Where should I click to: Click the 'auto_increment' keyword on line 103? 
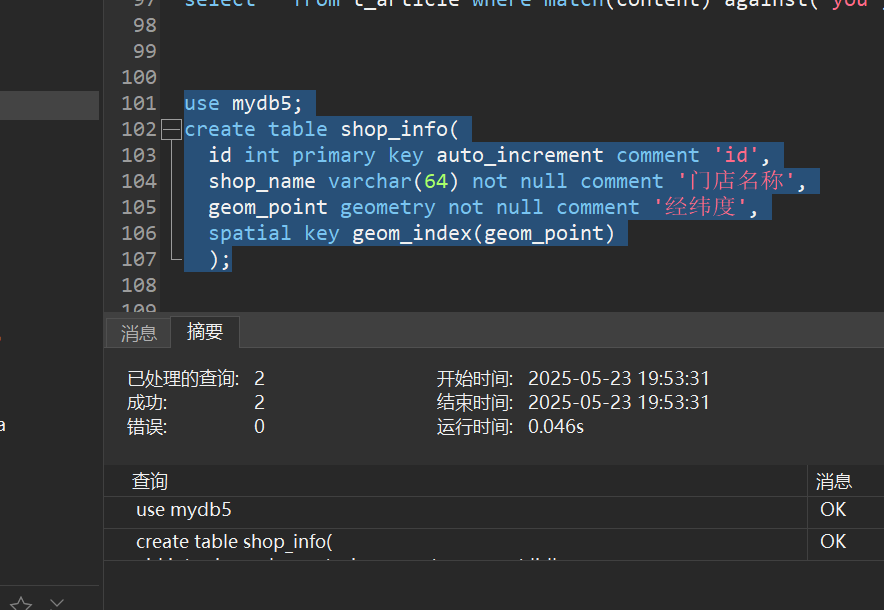coord(520,156)
